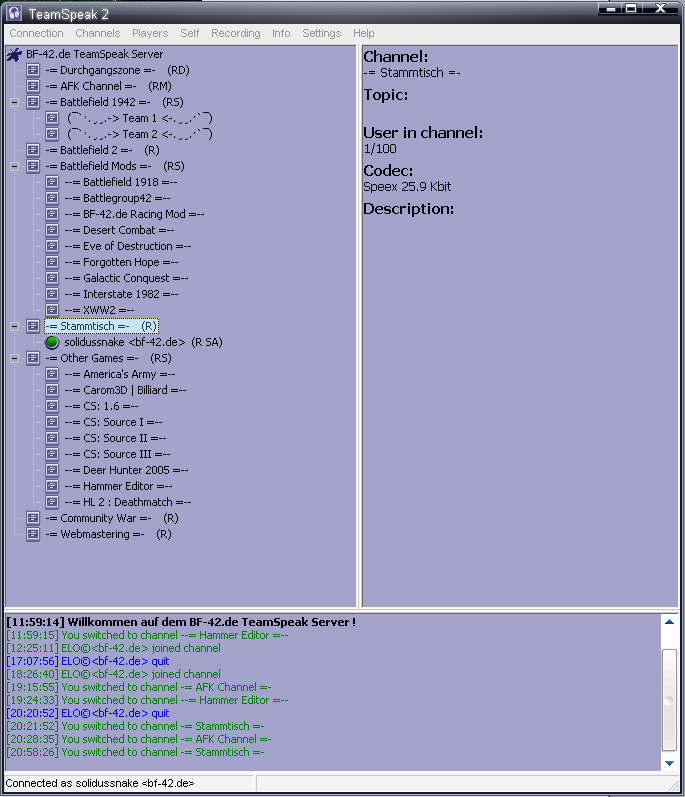685x797 pixels.
Task: Click the message log scrollbar thumb
Action: click(x=670, y=700)
